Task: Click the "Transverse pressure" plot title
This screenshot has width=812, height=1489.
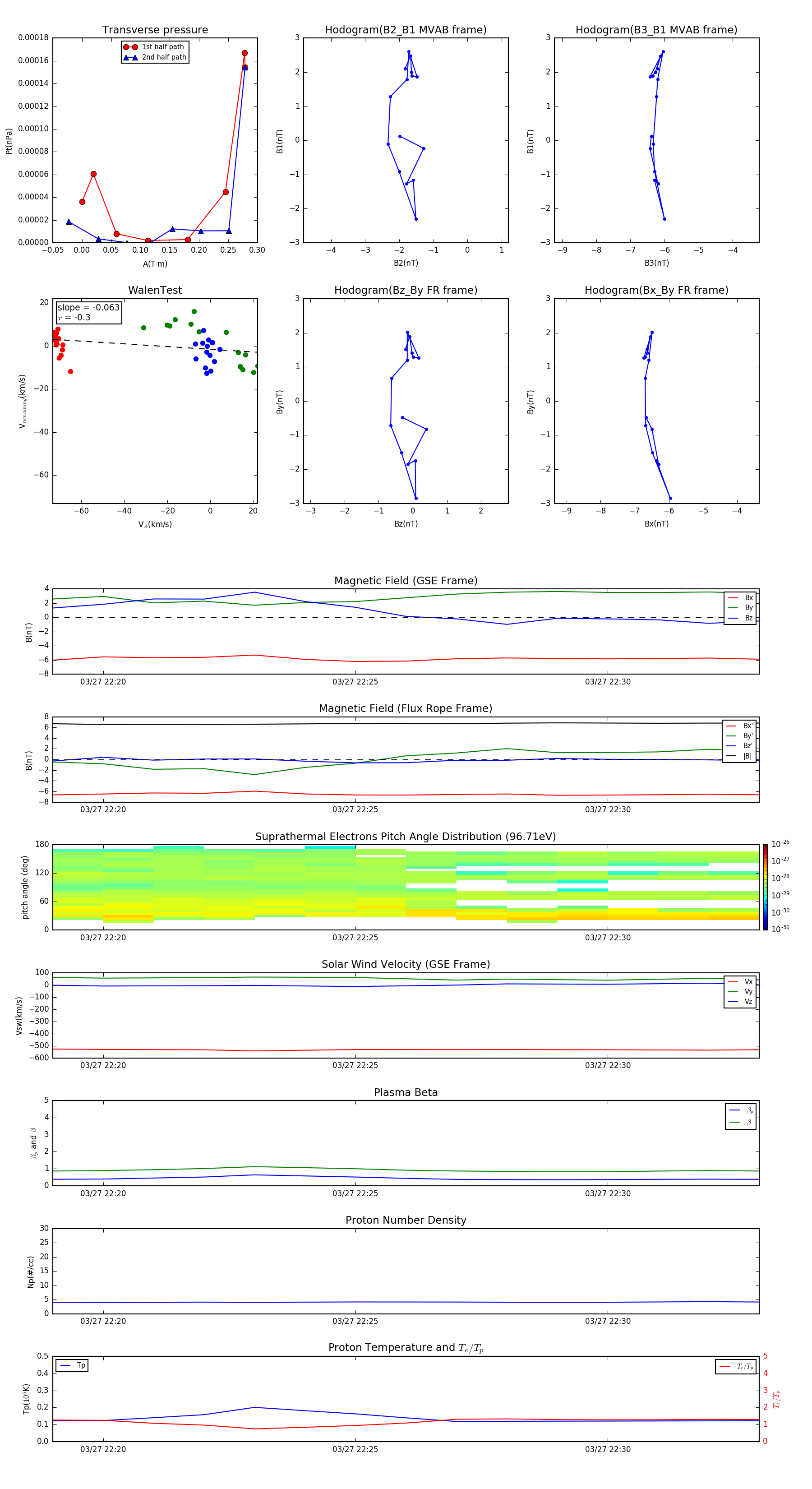Action: tap(155, 30)
